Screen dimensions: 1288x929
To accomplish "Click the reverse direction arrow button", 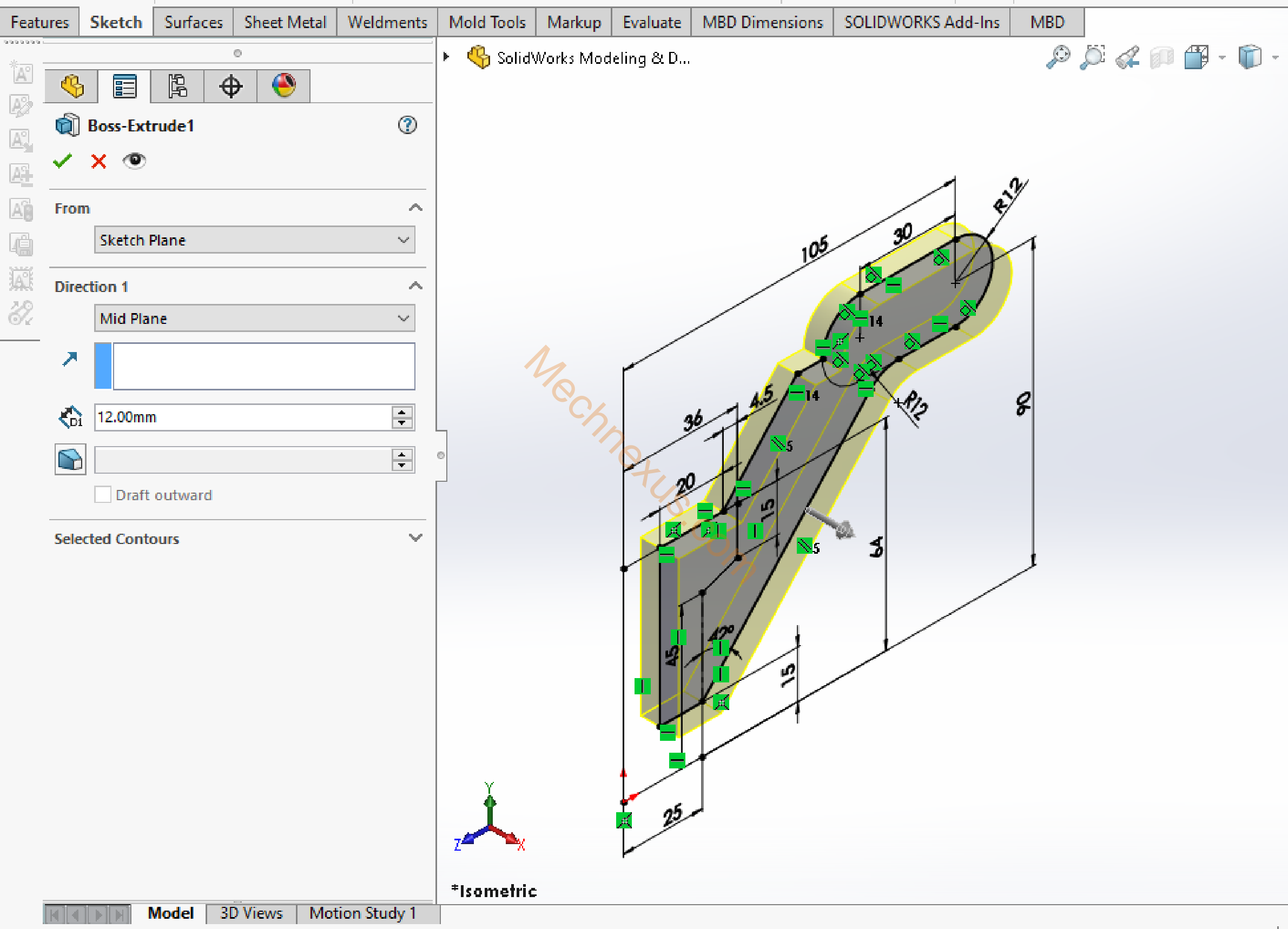I will [70, 359].
